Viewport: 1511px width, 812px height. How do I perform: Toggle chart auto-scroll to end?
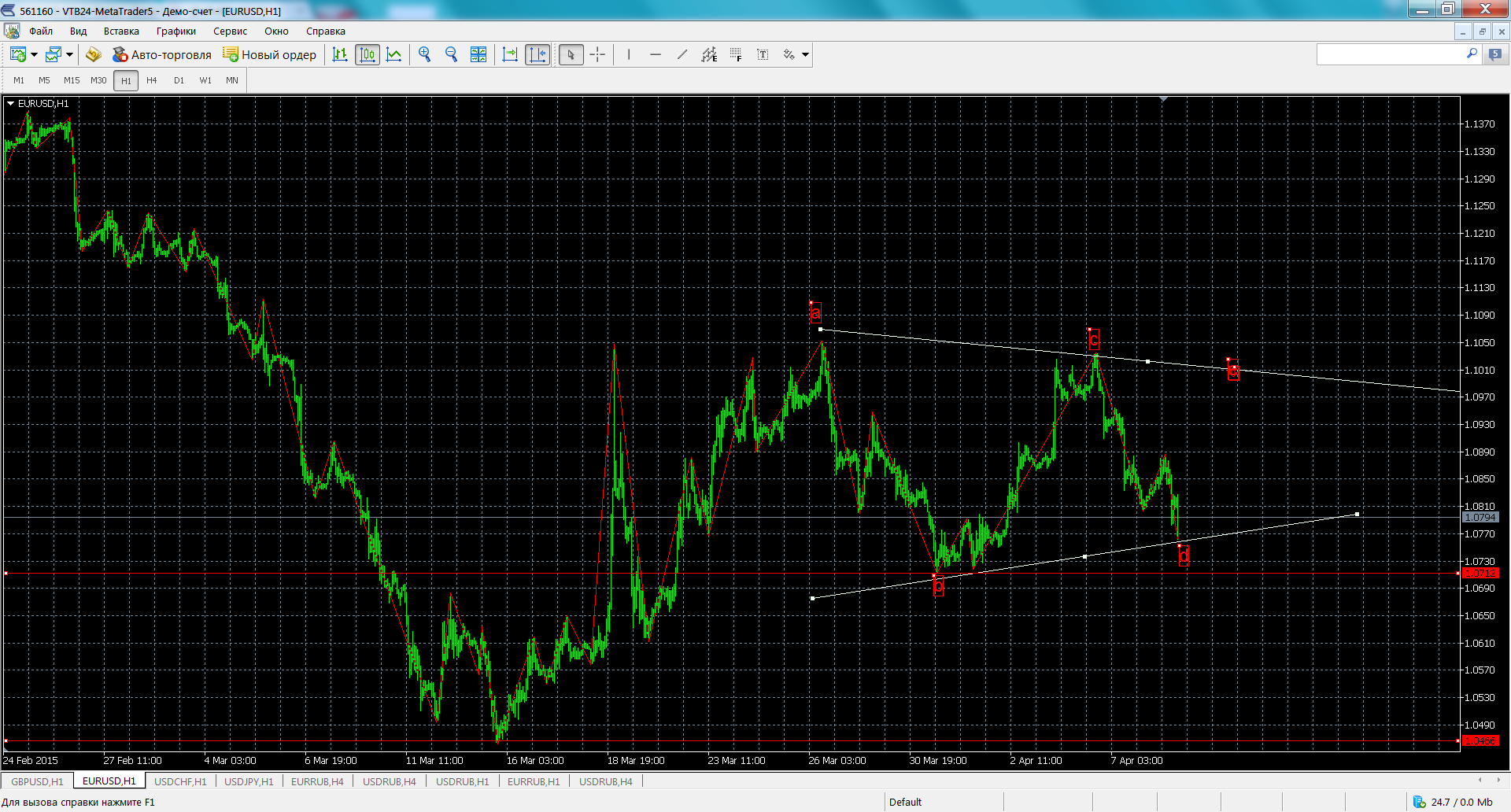510,54
